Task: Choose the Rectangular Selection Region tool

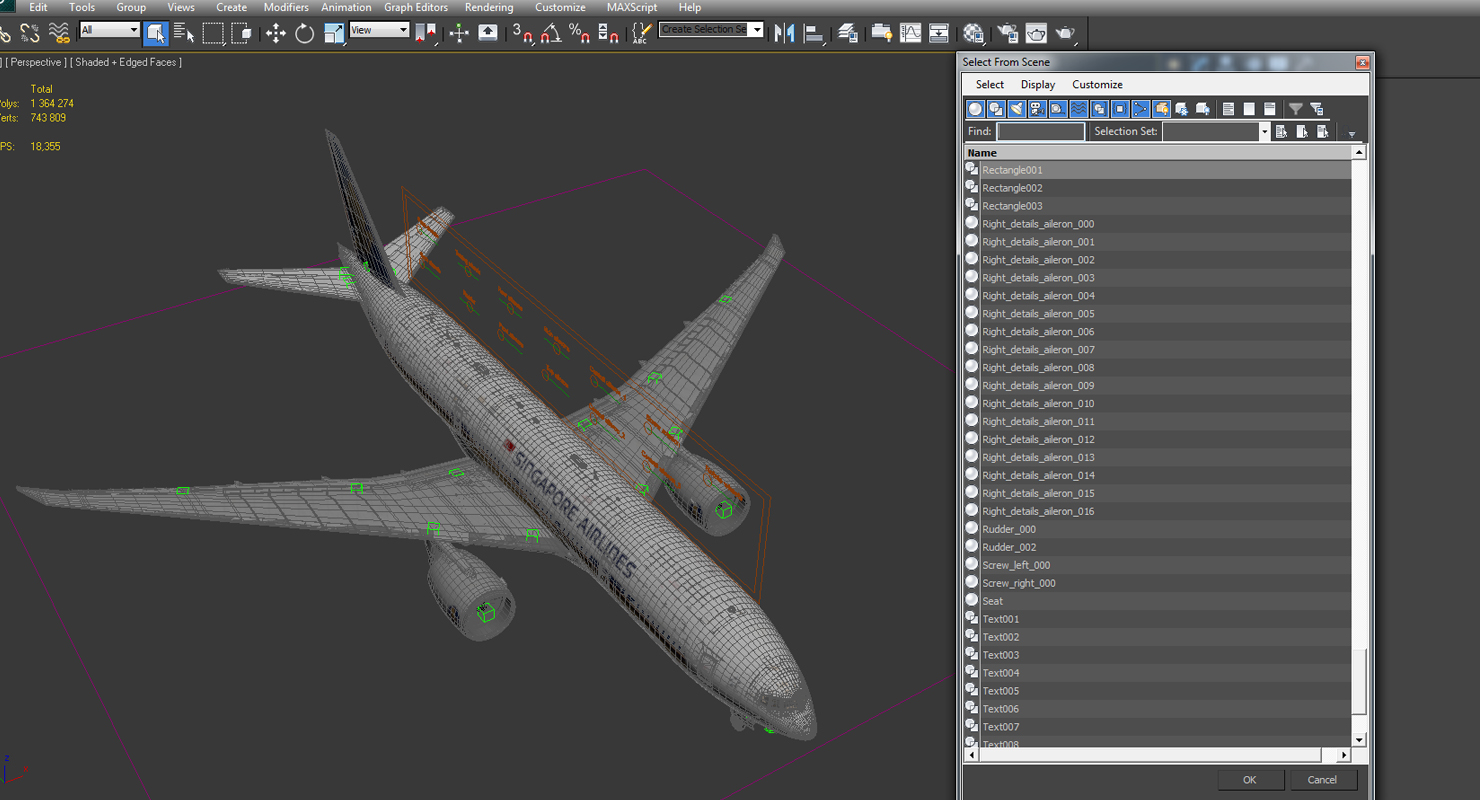Action: (x=213, y=33)
